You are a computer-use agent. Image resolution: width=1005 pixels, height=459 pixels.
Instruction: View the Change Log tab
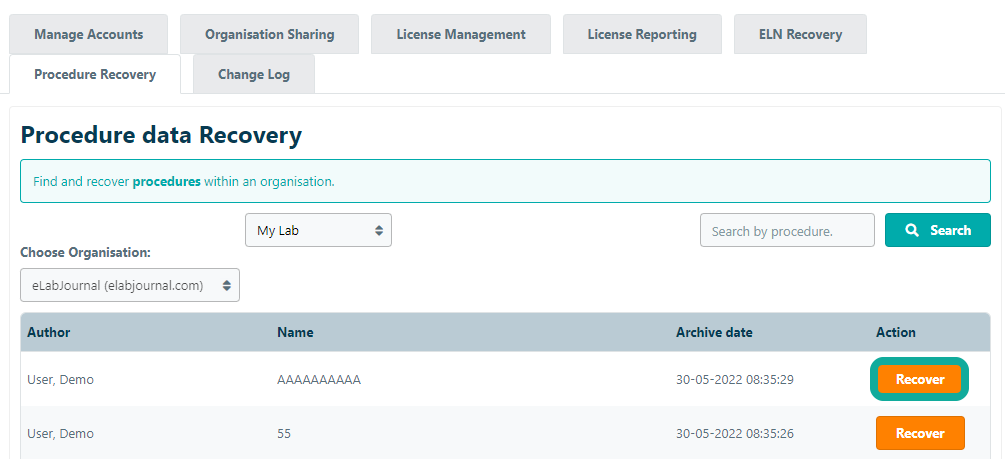point(254,74)
